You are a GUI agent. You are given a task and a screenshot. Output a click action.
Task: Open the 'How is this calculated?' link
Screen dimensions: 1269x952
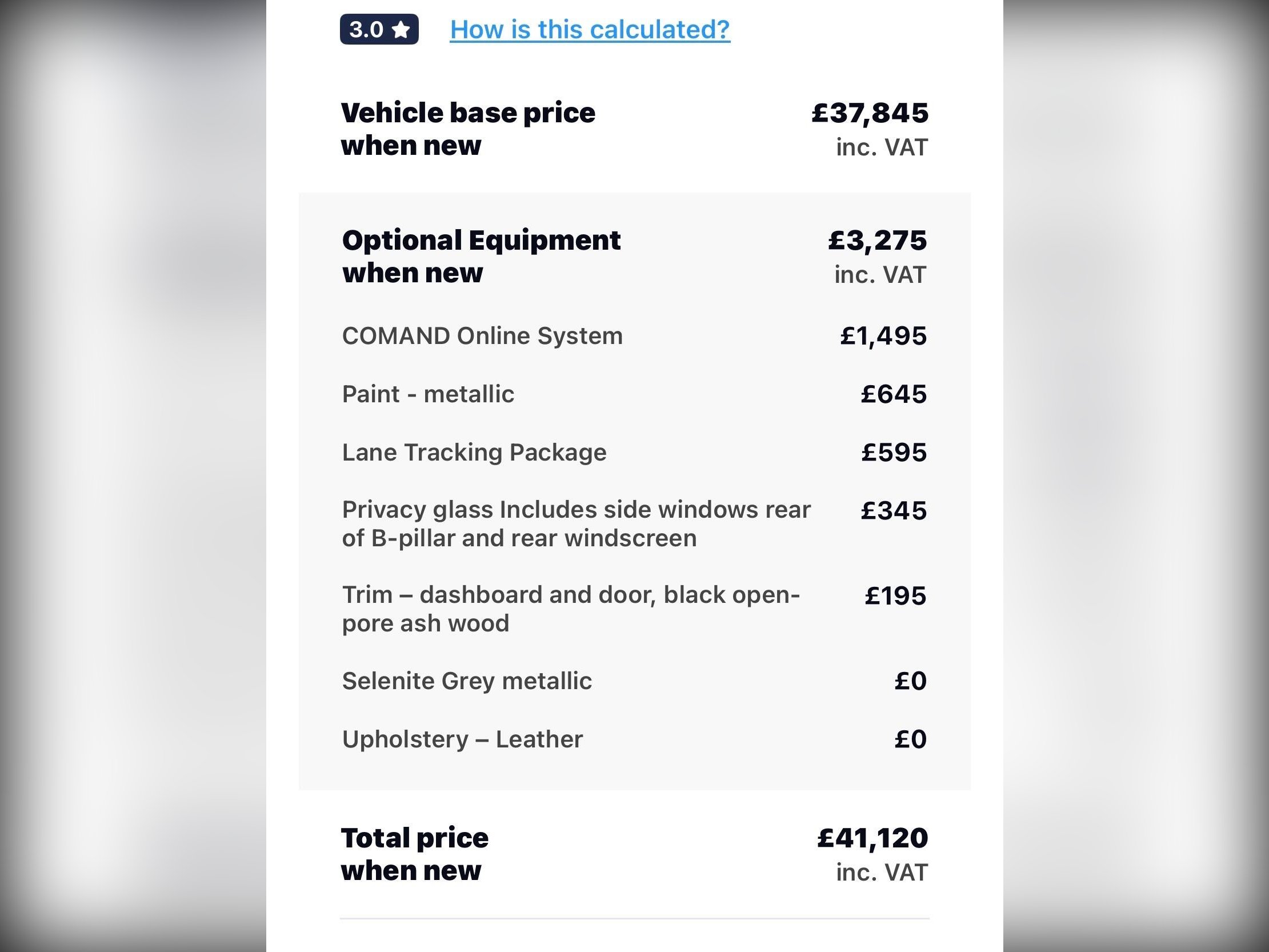[589, 29]
